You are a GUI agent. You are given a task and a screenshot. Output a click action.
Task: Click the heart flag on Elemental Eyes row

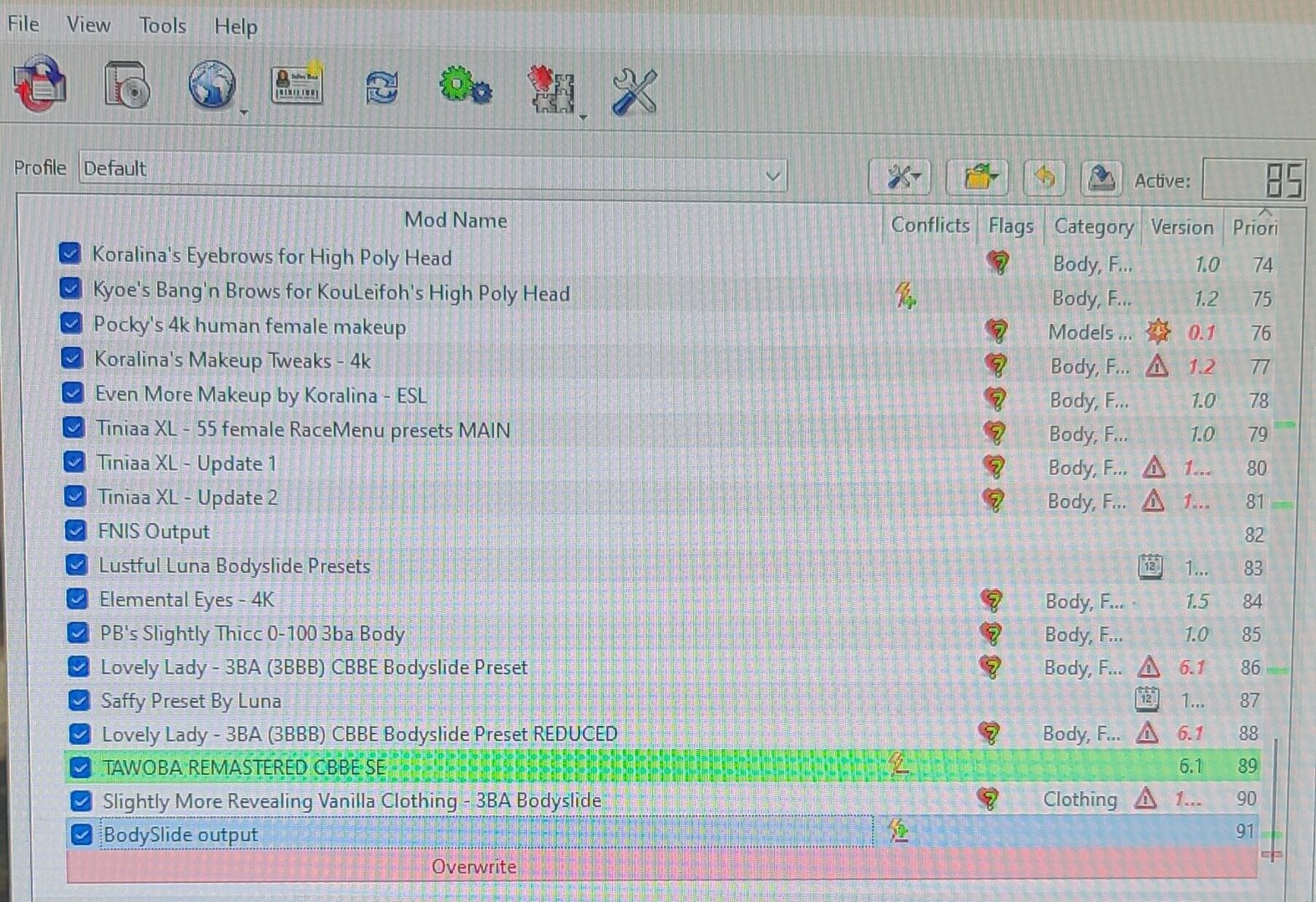(x=992, y=600)
